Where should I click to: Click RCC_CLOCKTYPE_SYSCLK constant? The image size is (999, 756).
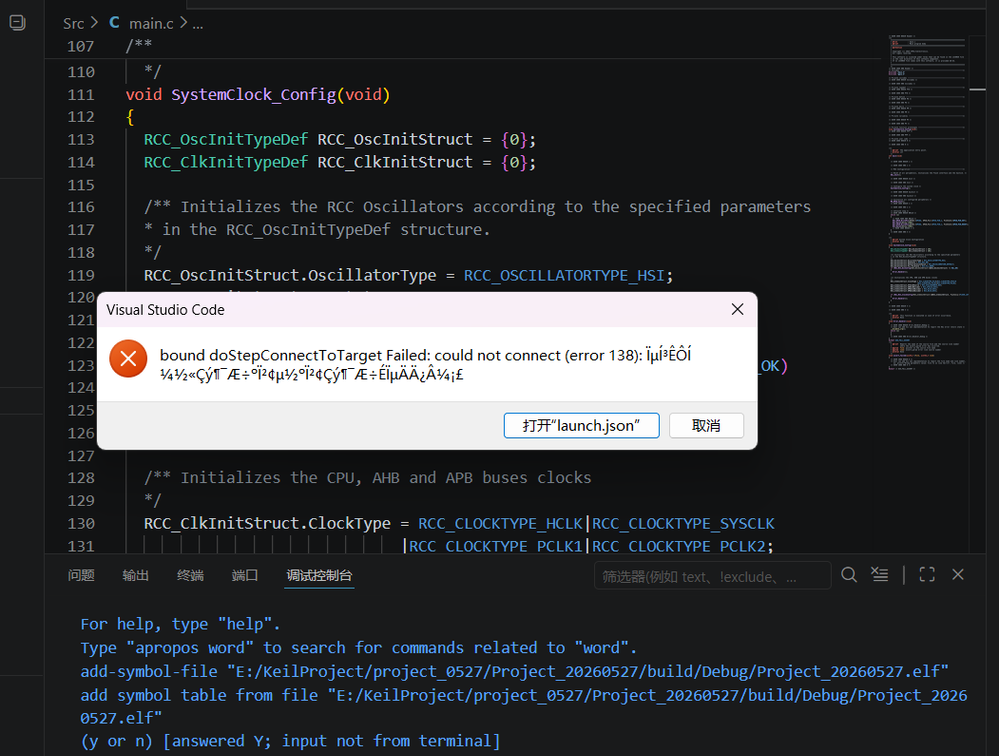click(683, 524)
